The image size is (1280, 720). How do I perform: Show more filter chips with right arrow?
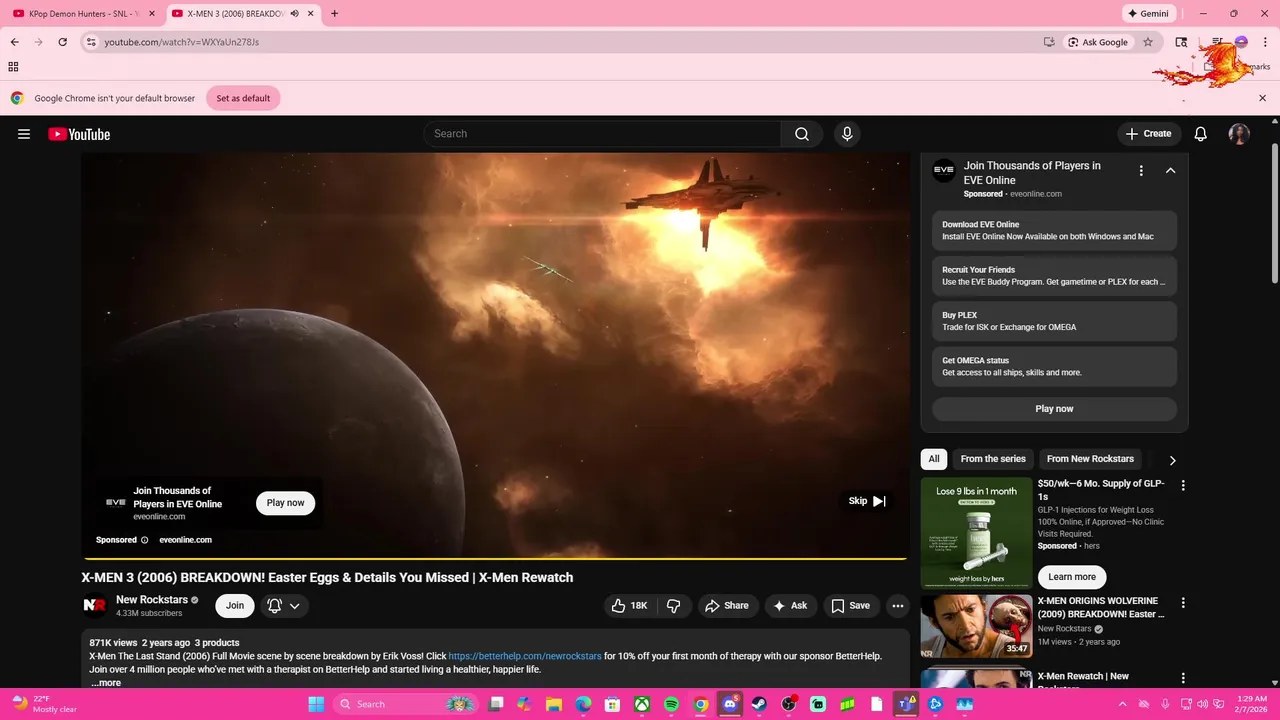pyautogui.click(x=1173, y=460)
